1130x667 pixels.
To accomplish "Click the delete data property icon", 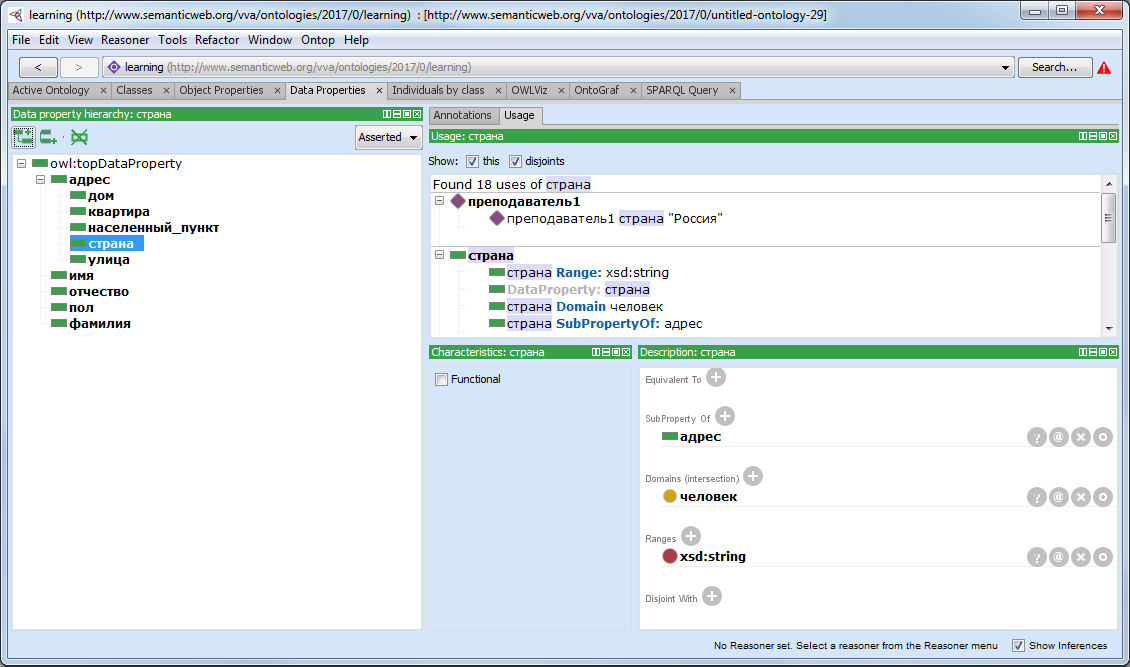I will [x=79, y=137].
